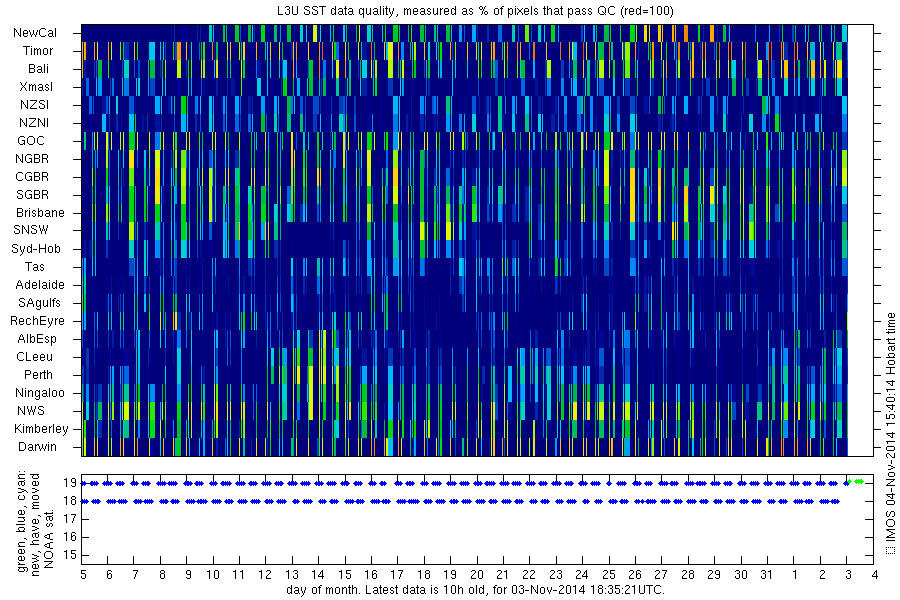Click day 31 on the x-axis
The width and height of the screenshot is (900, 600).
pos(766,574)
